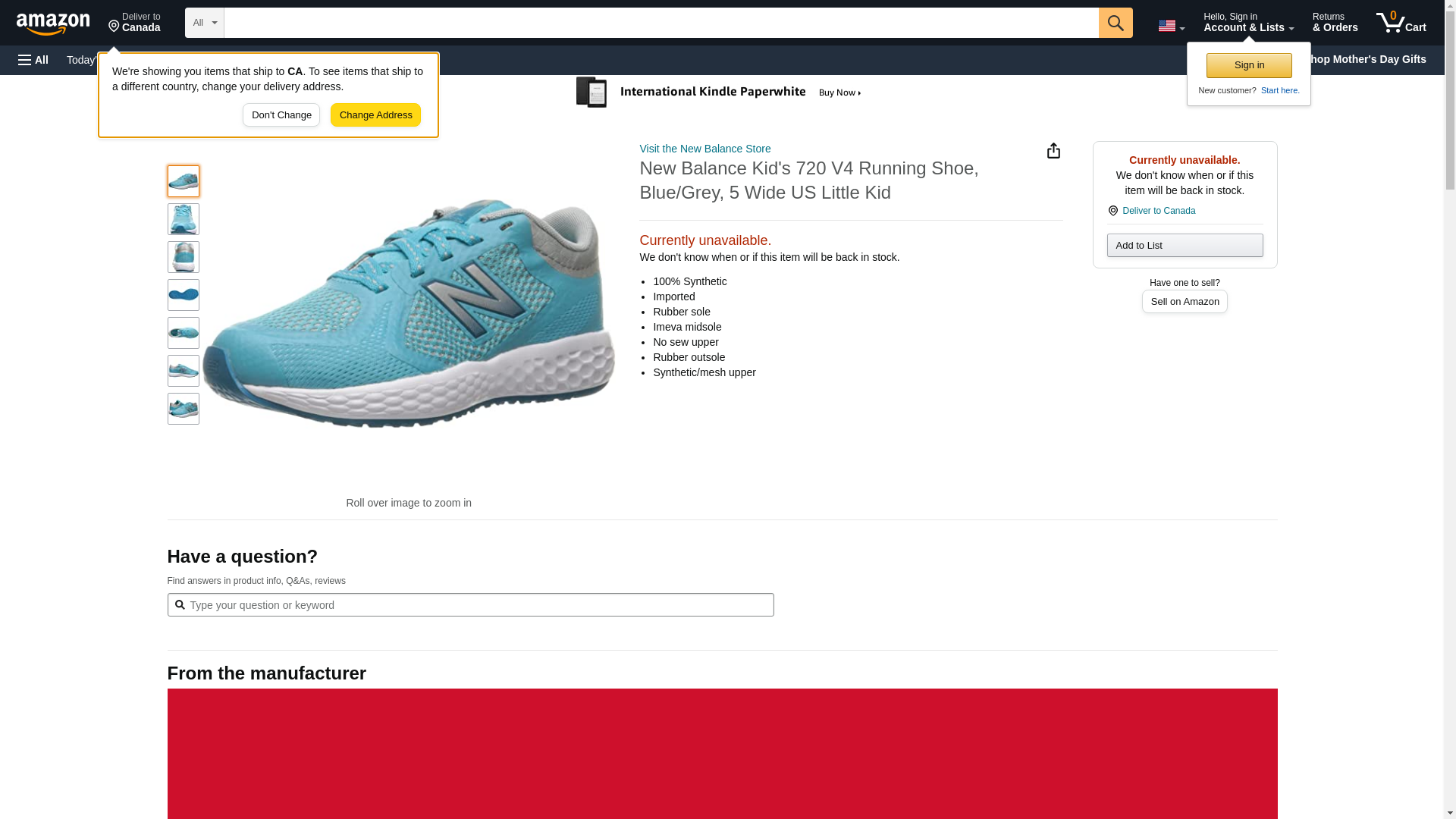
Task: Visit the New Balance Store link
Action: coord(704,149)
